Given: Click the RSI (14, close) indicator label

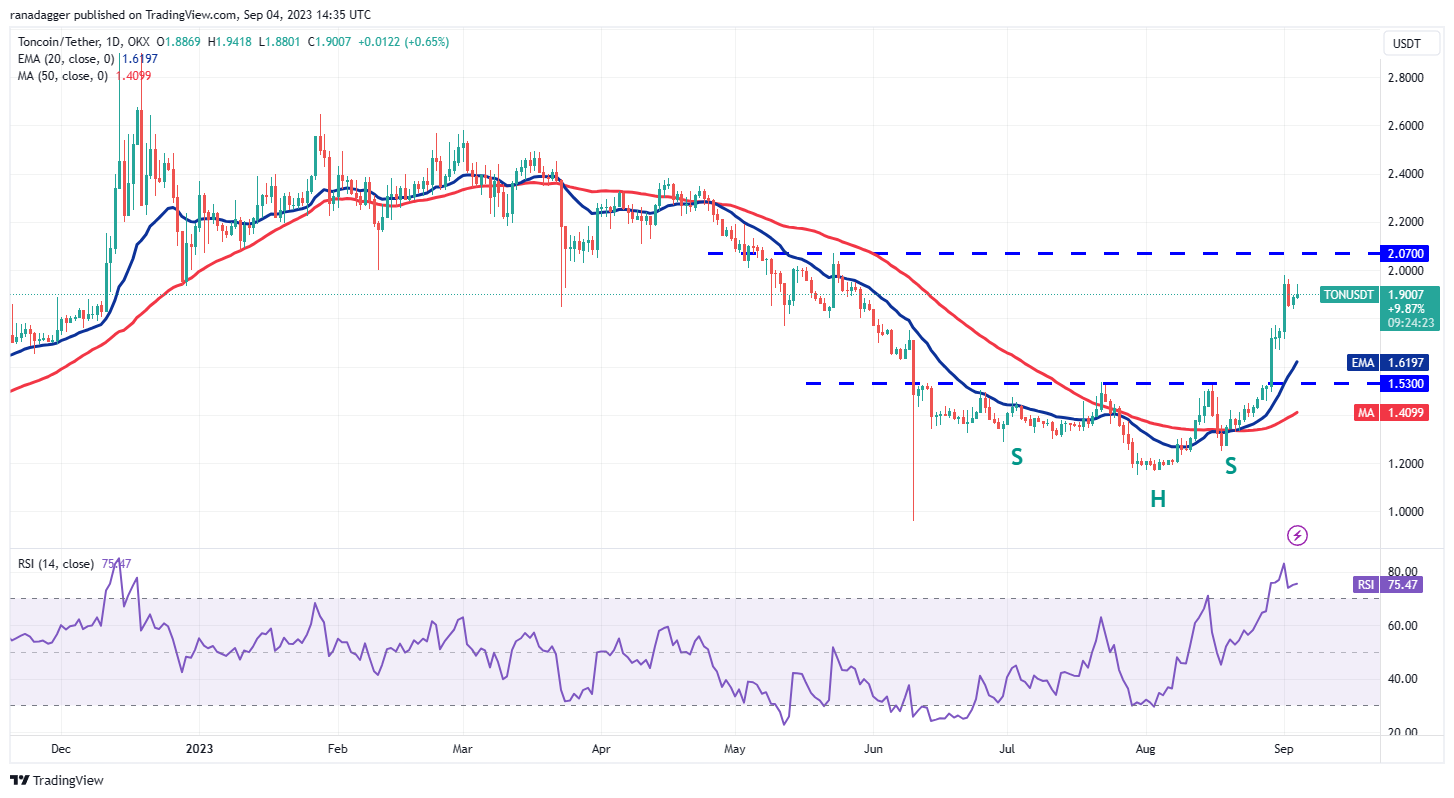Looking at the screenshot, I should (x=55, y=563).
